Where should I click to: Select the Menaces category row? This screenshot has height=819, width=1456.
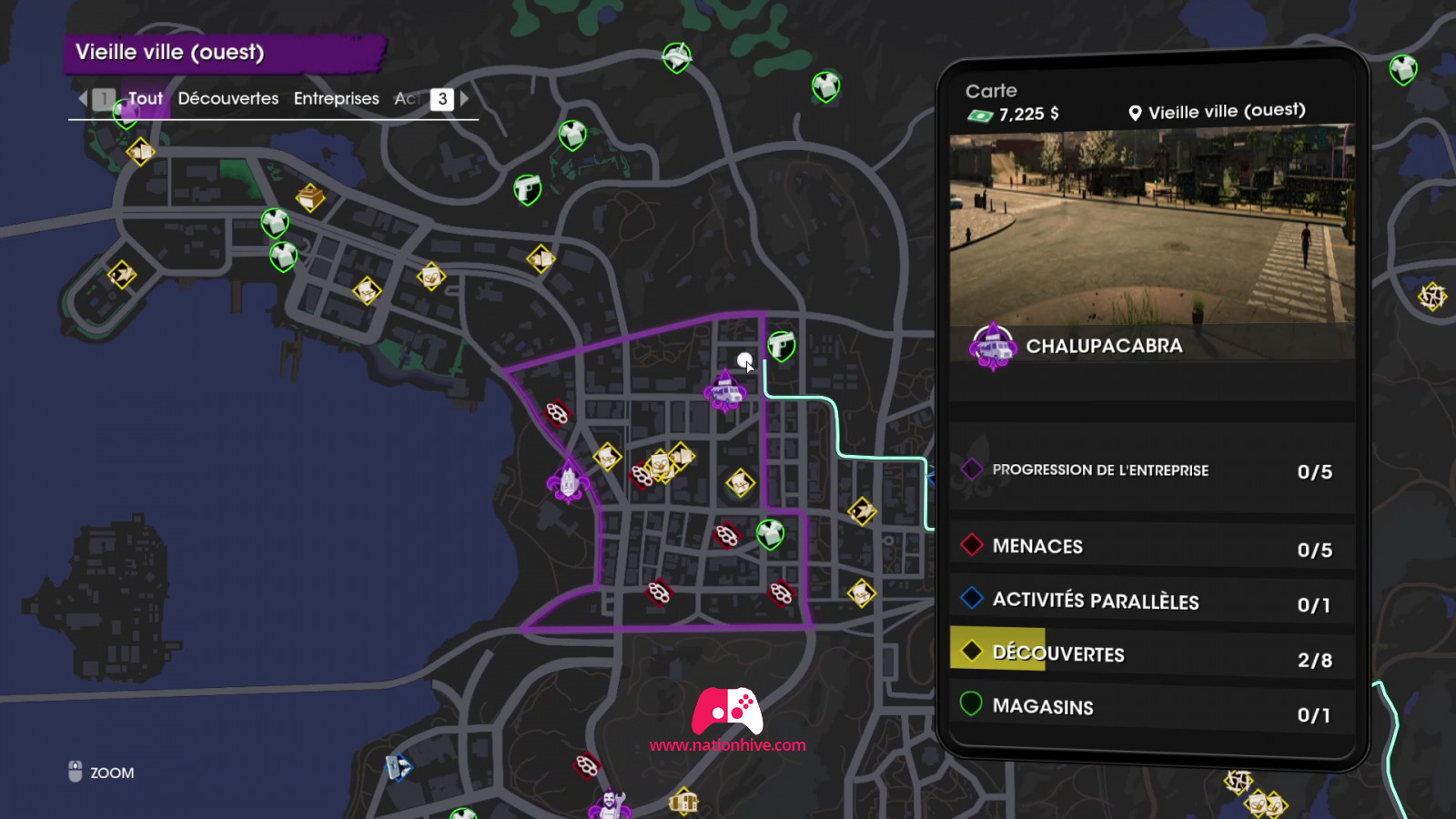1152,547
